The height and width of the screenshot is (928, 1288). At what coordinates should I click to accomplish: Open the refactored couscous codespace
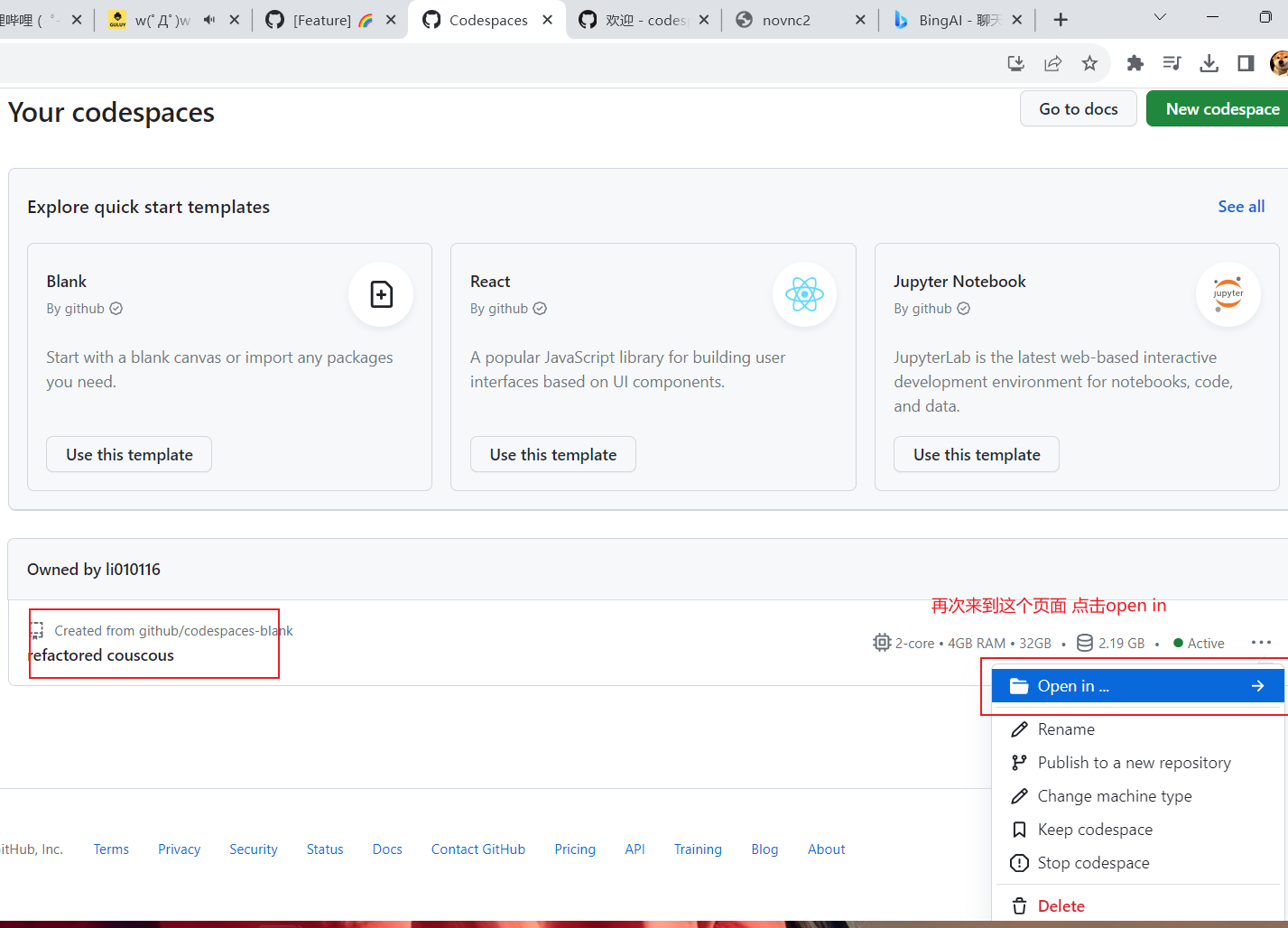101,655
